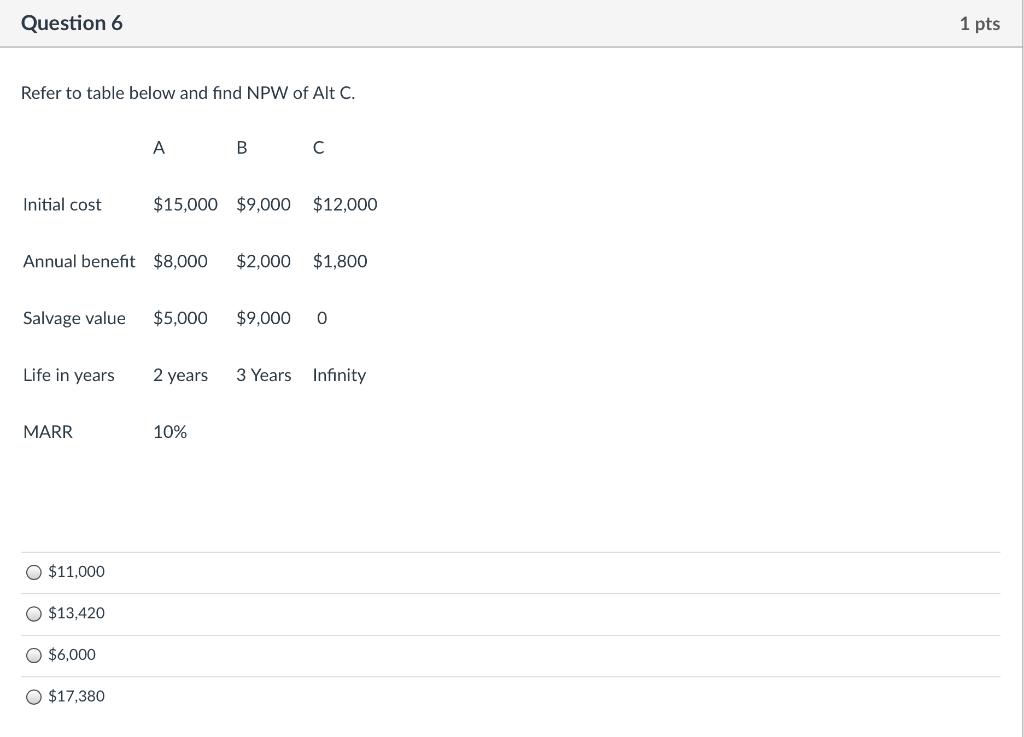Click the "Infinity" life cell
This screenshot has width=1024, height=737.
coord(339,375)
